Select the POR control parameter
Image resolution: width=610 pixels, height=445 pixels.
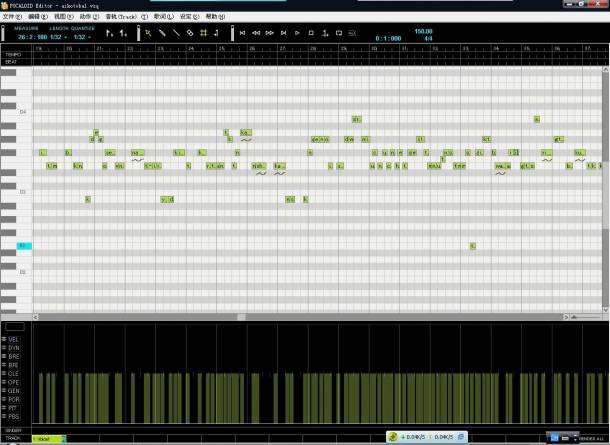pos(13,399)
